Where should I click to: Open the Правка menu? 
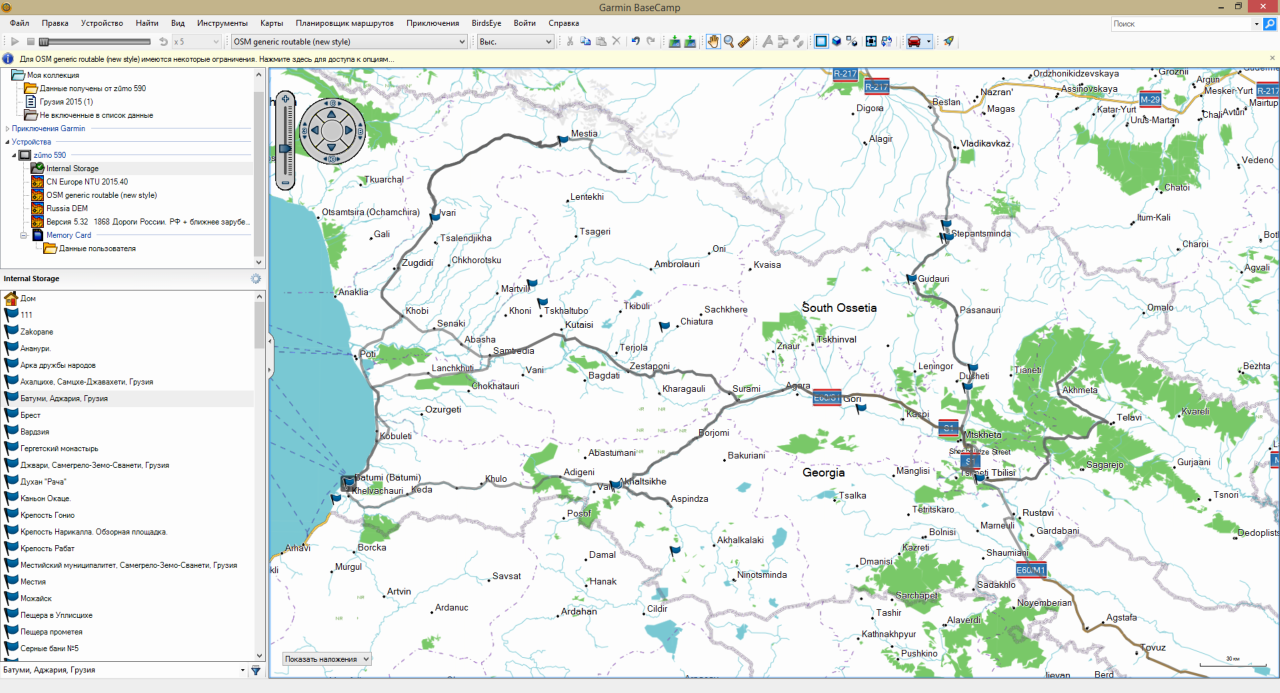(55, 22)
